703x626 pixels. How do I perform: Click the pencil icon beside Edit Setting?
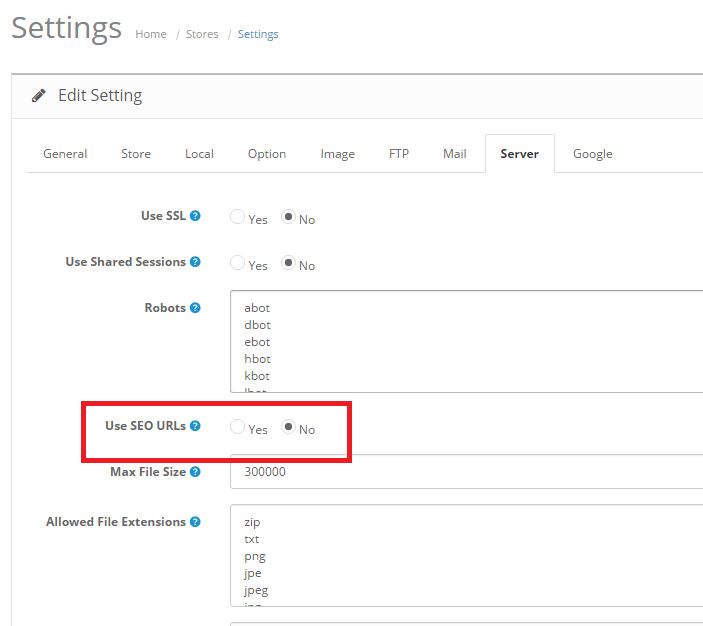39,96
